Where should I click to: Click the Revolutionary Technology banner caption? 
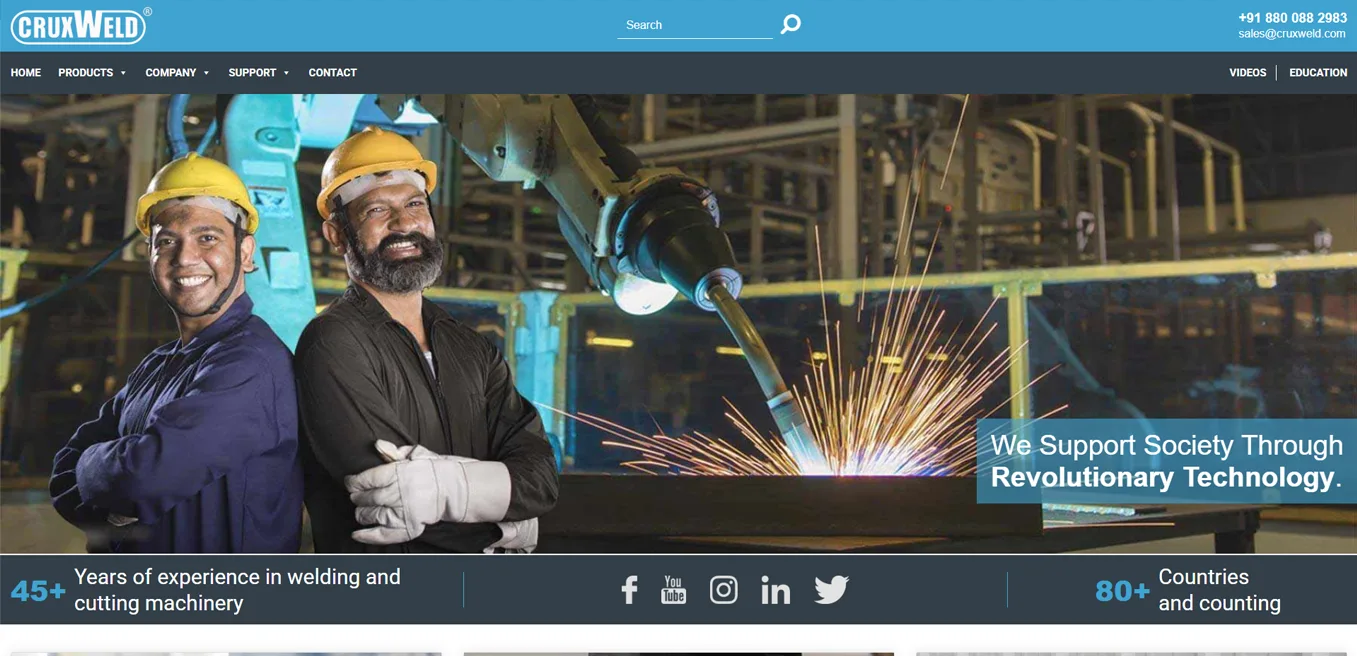click(x=1165, y=461)
